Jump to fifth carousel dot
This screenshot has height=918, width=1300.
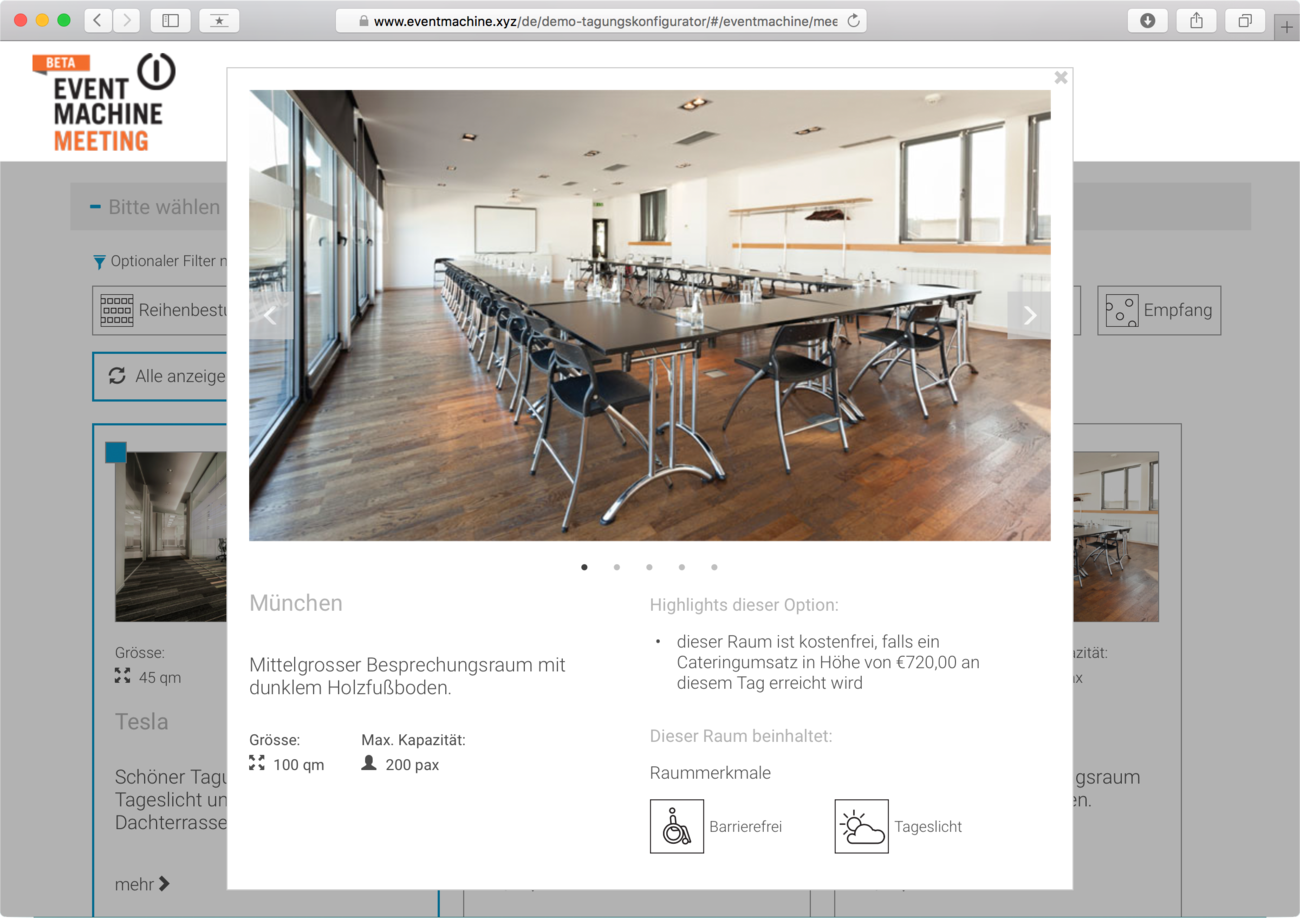tap(714, 567)
